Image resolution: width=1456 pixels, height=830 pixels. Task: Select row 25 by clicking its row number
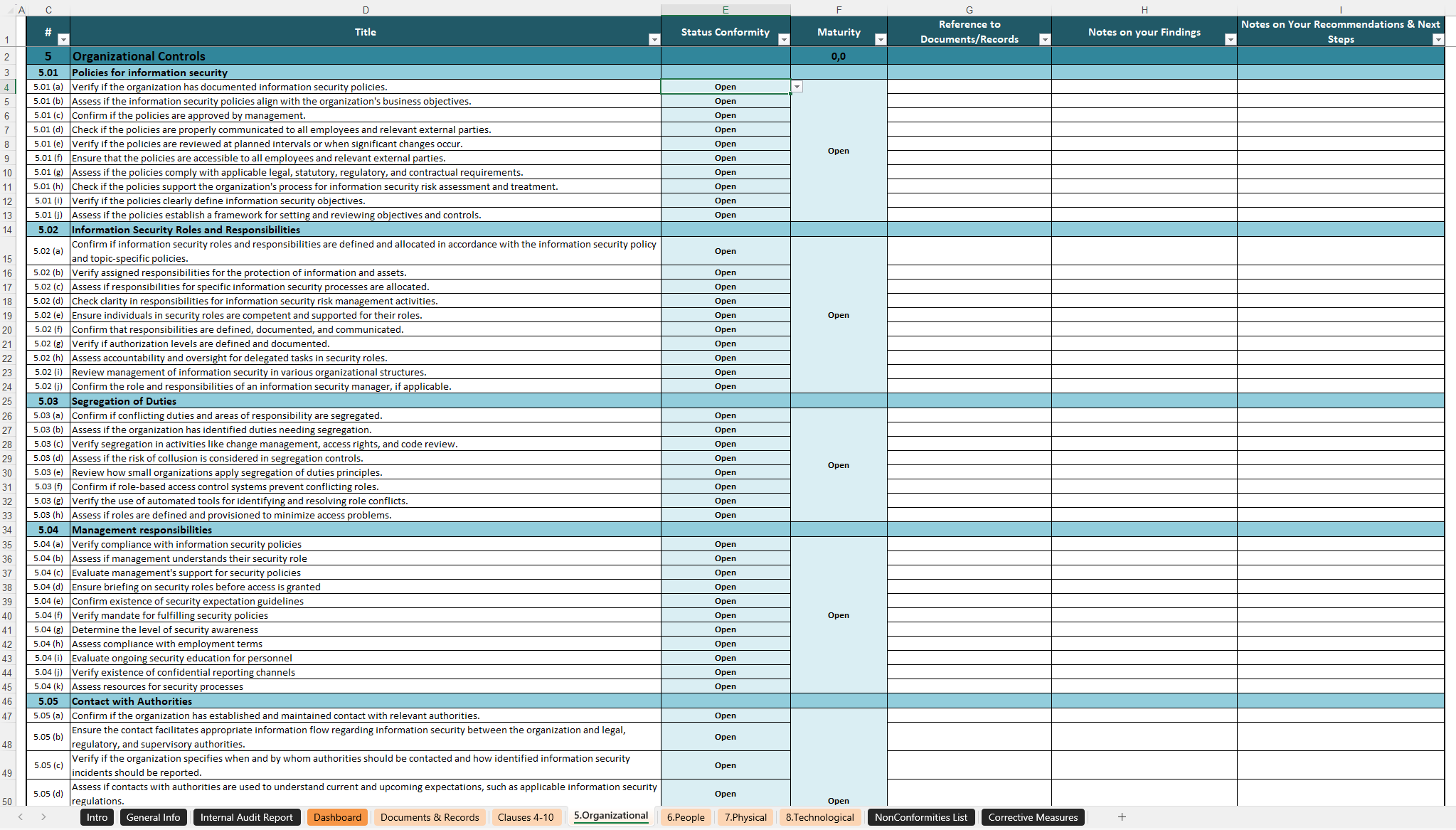point(8,400)
